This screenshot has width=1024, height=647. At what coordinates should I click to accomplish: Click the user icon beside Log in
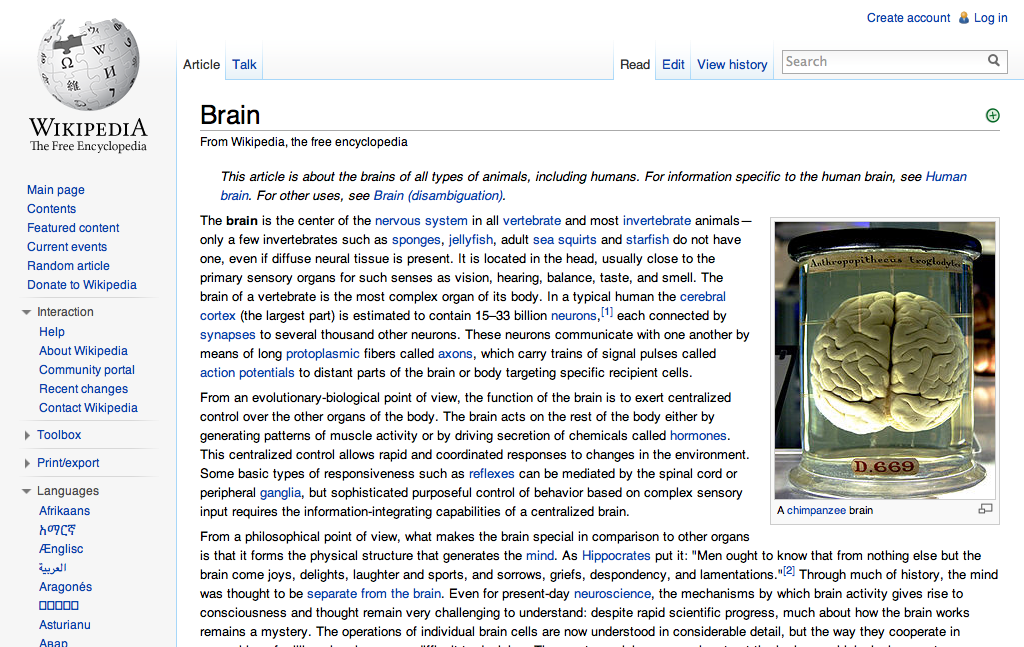(x=963, y=18)
